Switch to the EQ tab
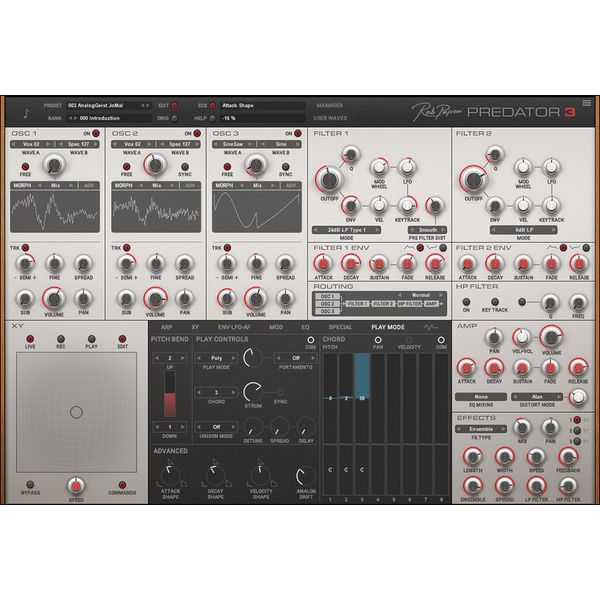 [x=305, y=327]
